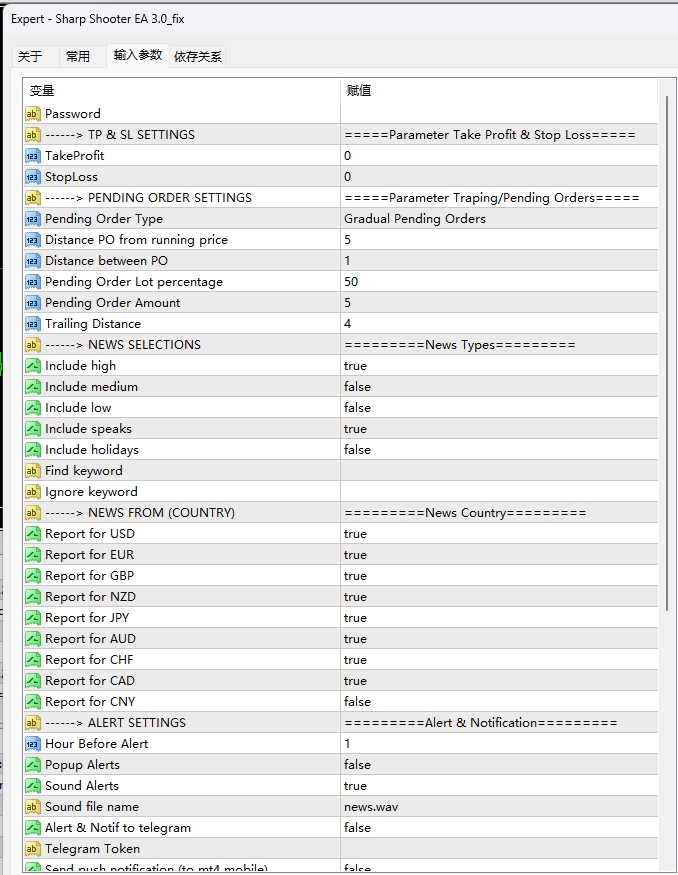Image resolution: width=678 pixels, height=875 pixels.
Task: Click the empty Password value field
Action: point(499,114)
